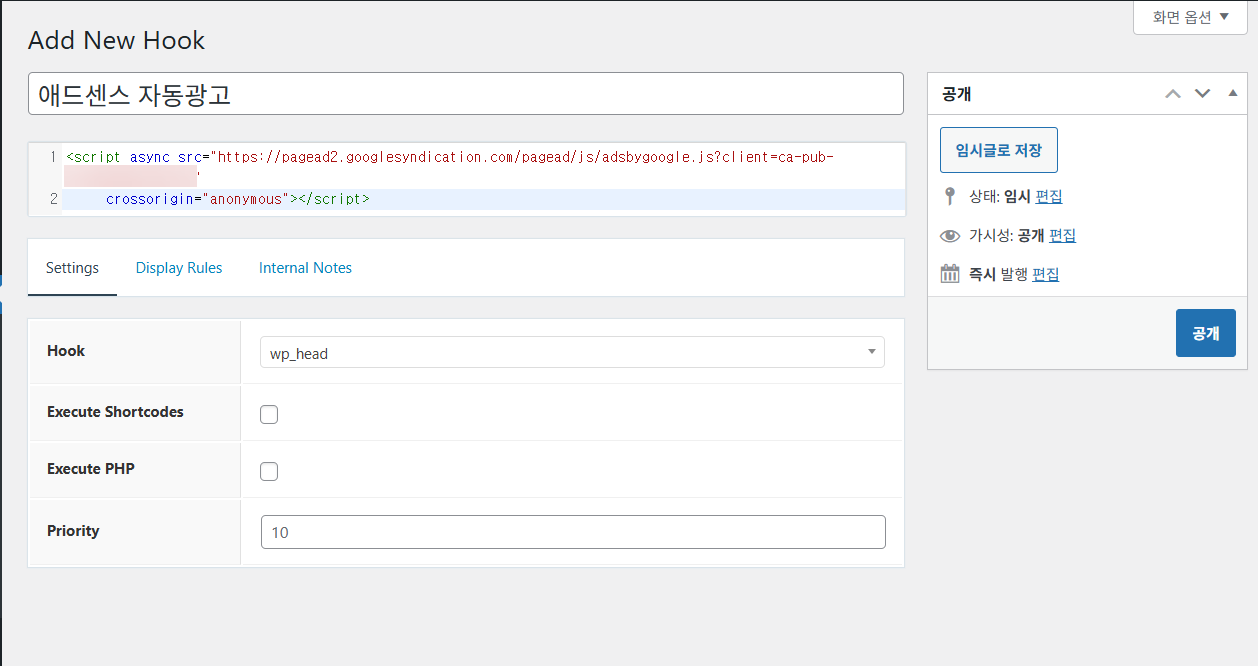
Task: Enable the Execute PHP checkbox
Action: [269, 472]
